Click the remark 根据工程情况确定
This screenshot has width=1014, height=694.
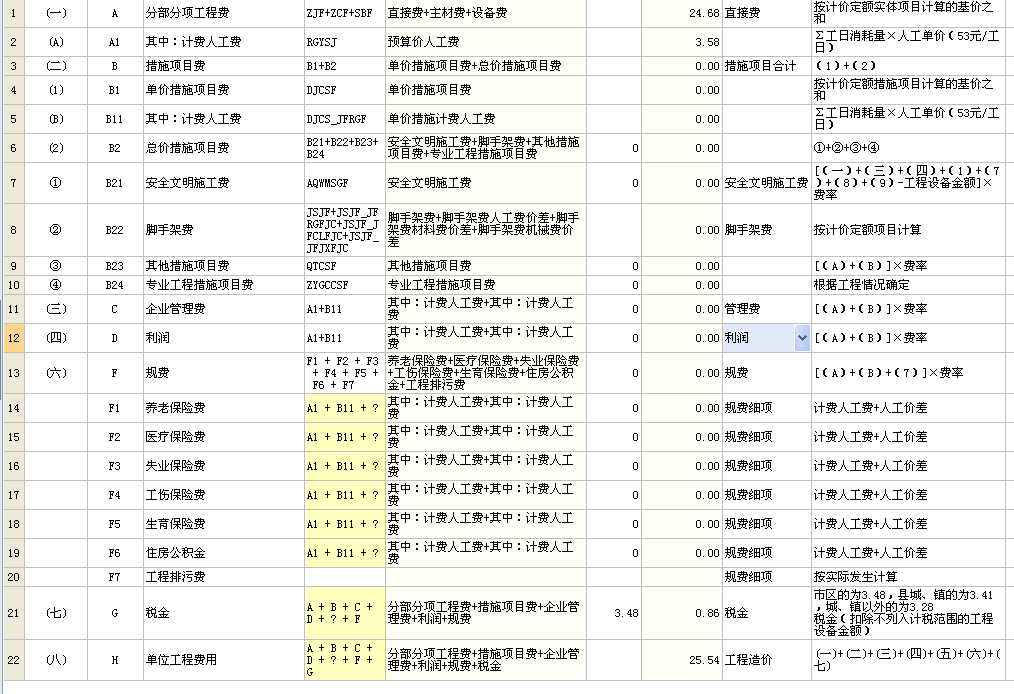click(908, 285)
